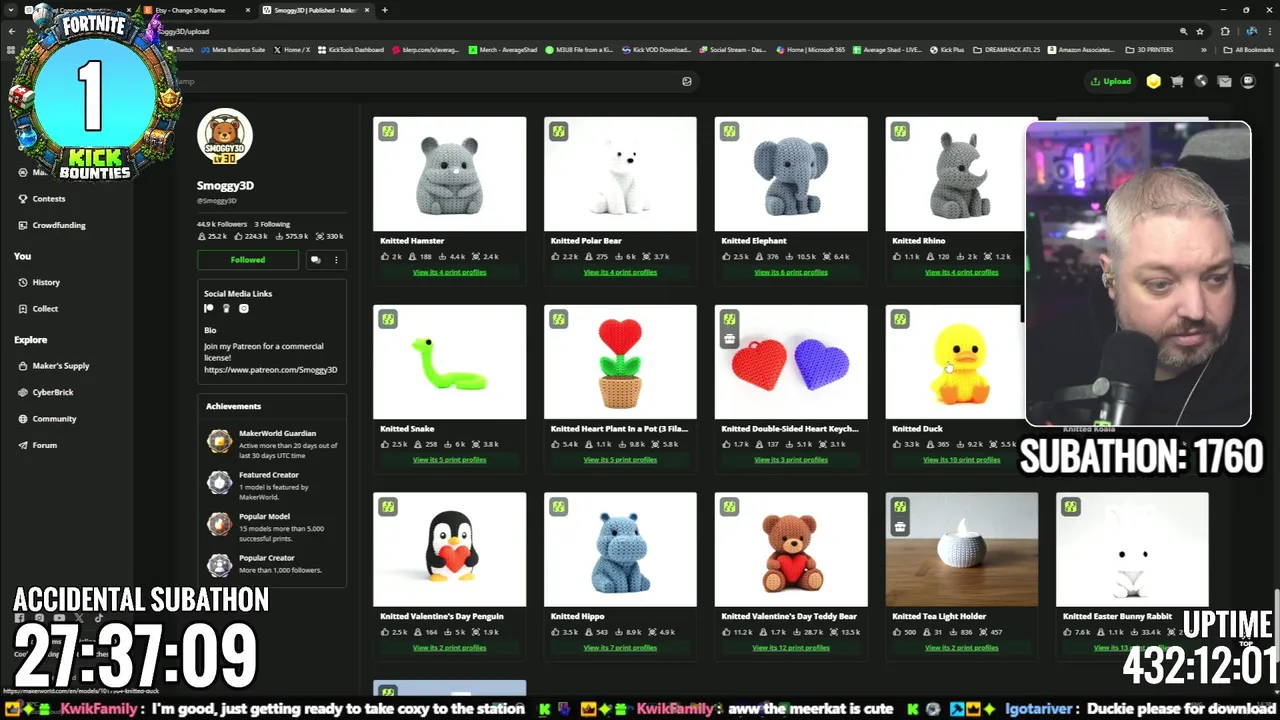Screen dimensions: 1280x720
Task: View print profiles under Knitted Tea Light Holder
Action: [x=962, y=648]
